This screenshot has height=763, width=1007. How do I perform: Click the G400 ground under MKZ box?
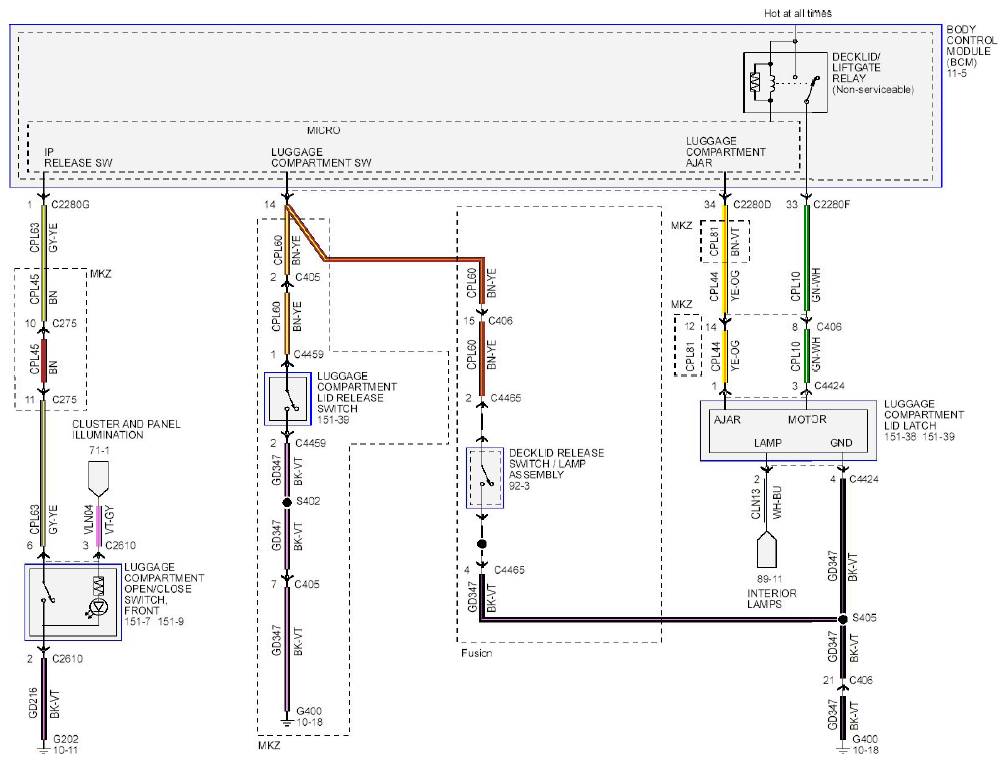(287, 715)
